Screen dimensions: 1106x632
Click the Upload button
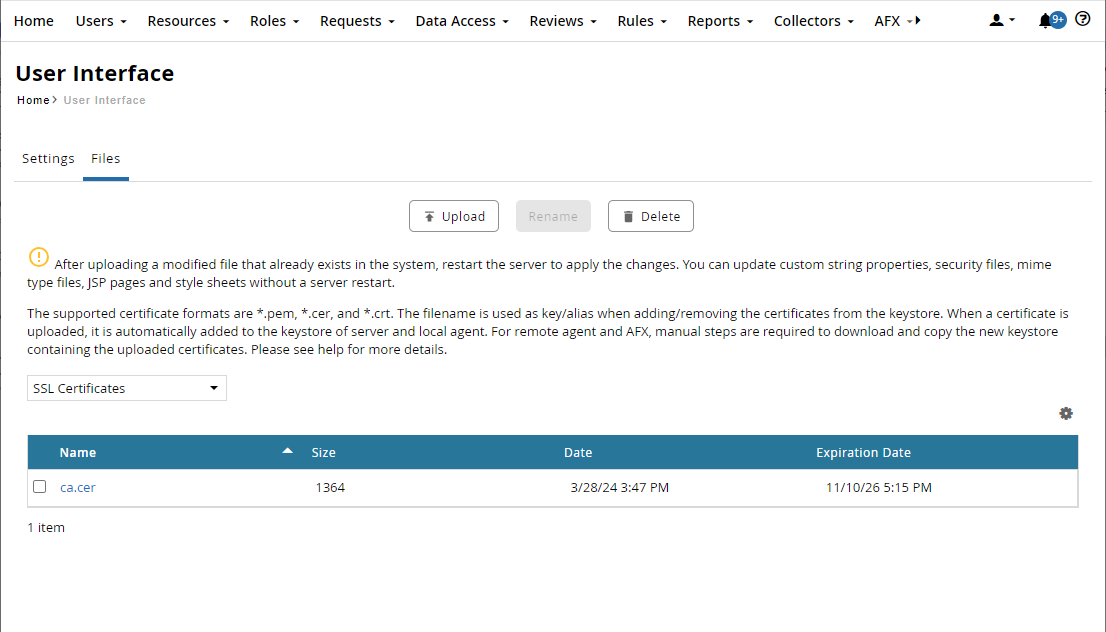coord(454,216)
